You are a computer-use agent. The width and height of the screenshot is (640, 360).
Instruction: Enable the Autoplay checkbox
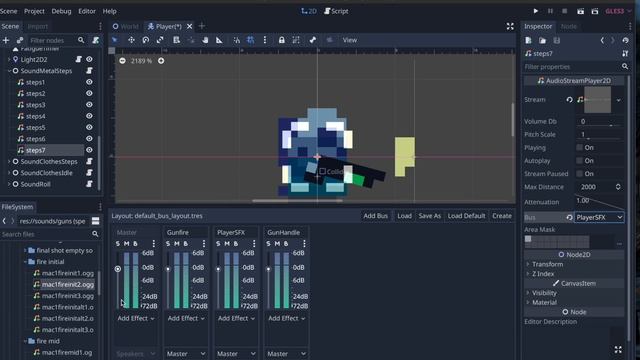[580, 160]
